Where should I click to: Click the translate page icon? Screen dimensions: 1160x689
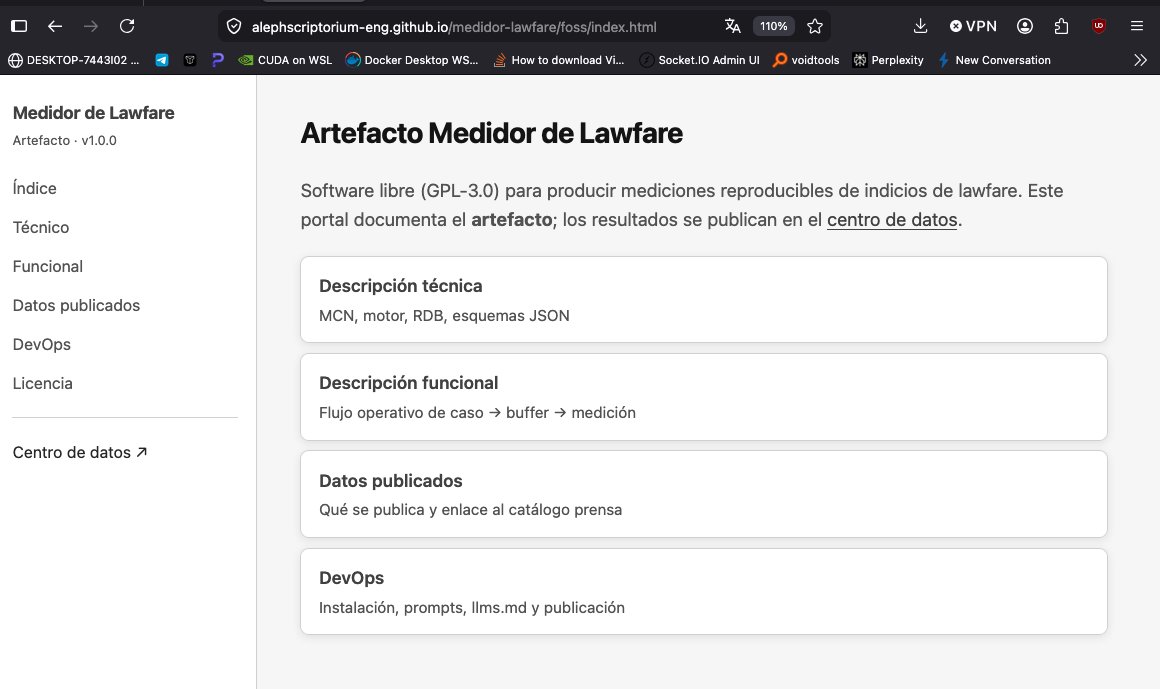tap(732, 26)
